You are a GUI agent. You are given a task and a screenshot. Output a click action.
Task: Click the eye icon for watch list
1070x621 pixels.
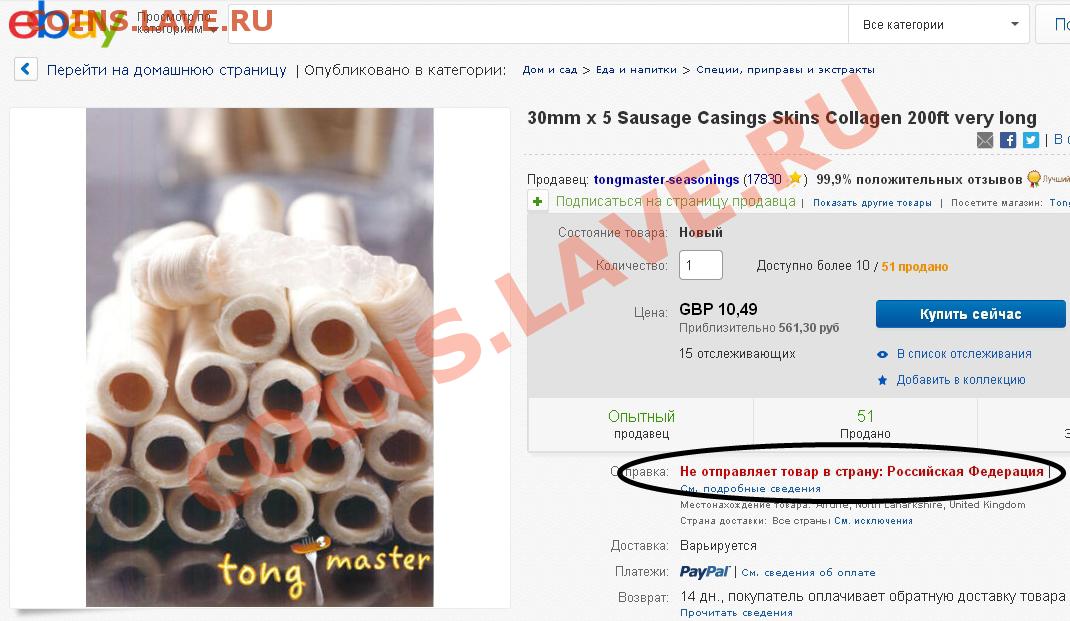(x=882, y=354)
